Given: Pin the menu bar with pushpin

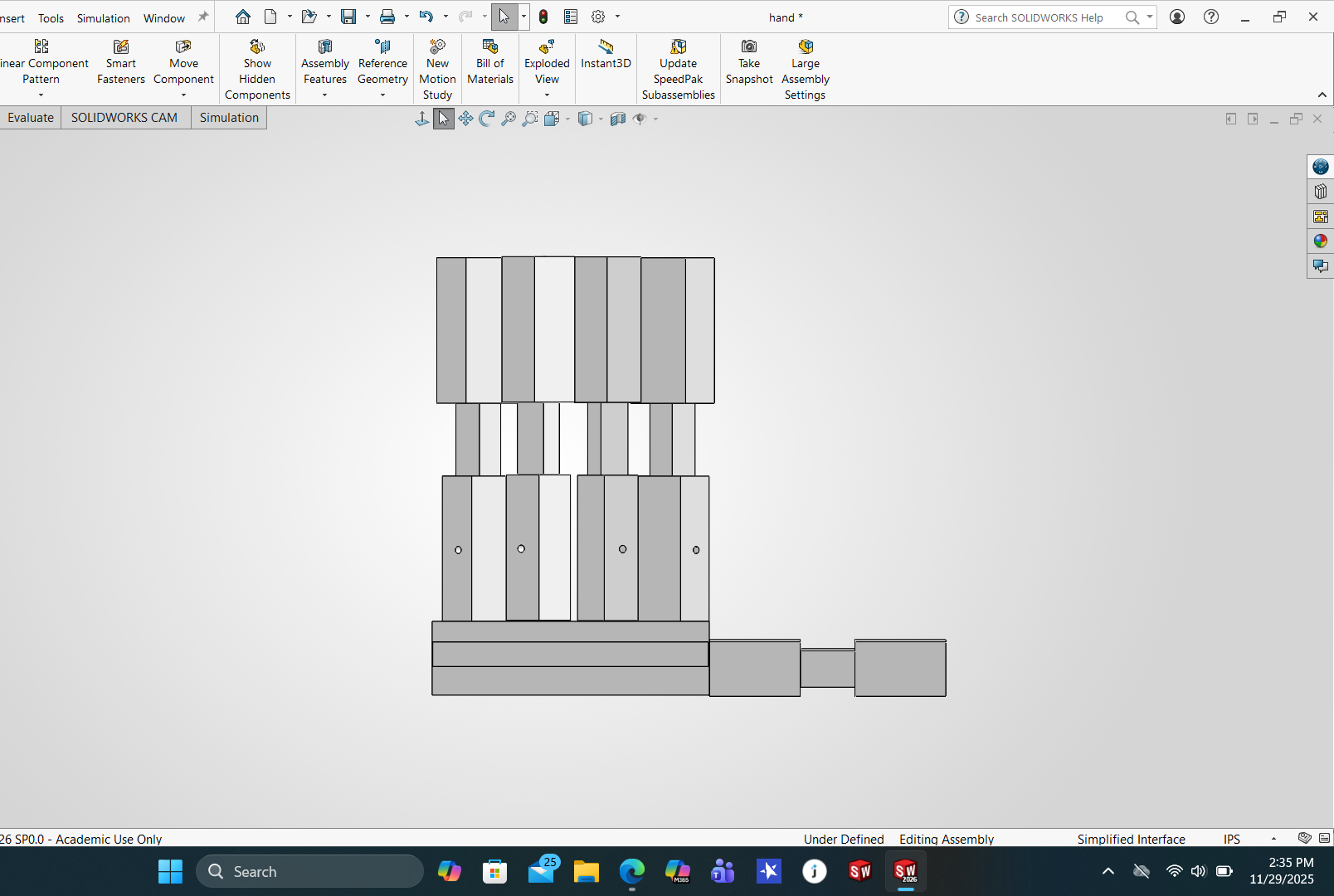Looking at the screenshot, I should (x=203, y=17).
